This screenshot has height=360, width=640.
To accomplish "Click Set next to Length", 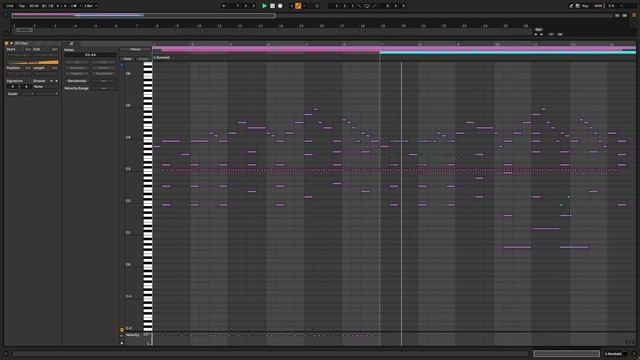I will [x=54, y=68].
